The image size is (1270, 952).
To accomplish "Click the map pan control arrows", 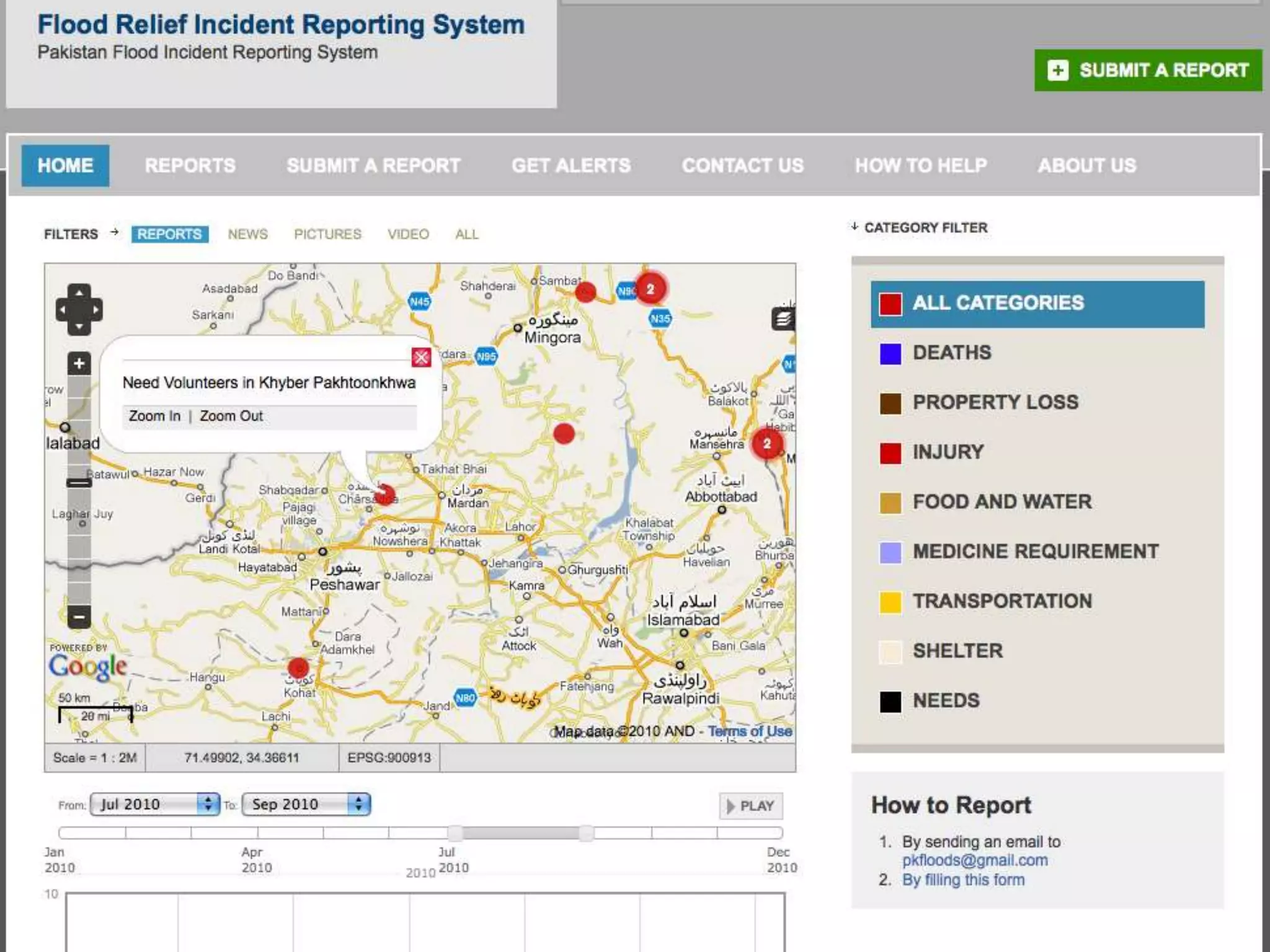I will (79, 309).
